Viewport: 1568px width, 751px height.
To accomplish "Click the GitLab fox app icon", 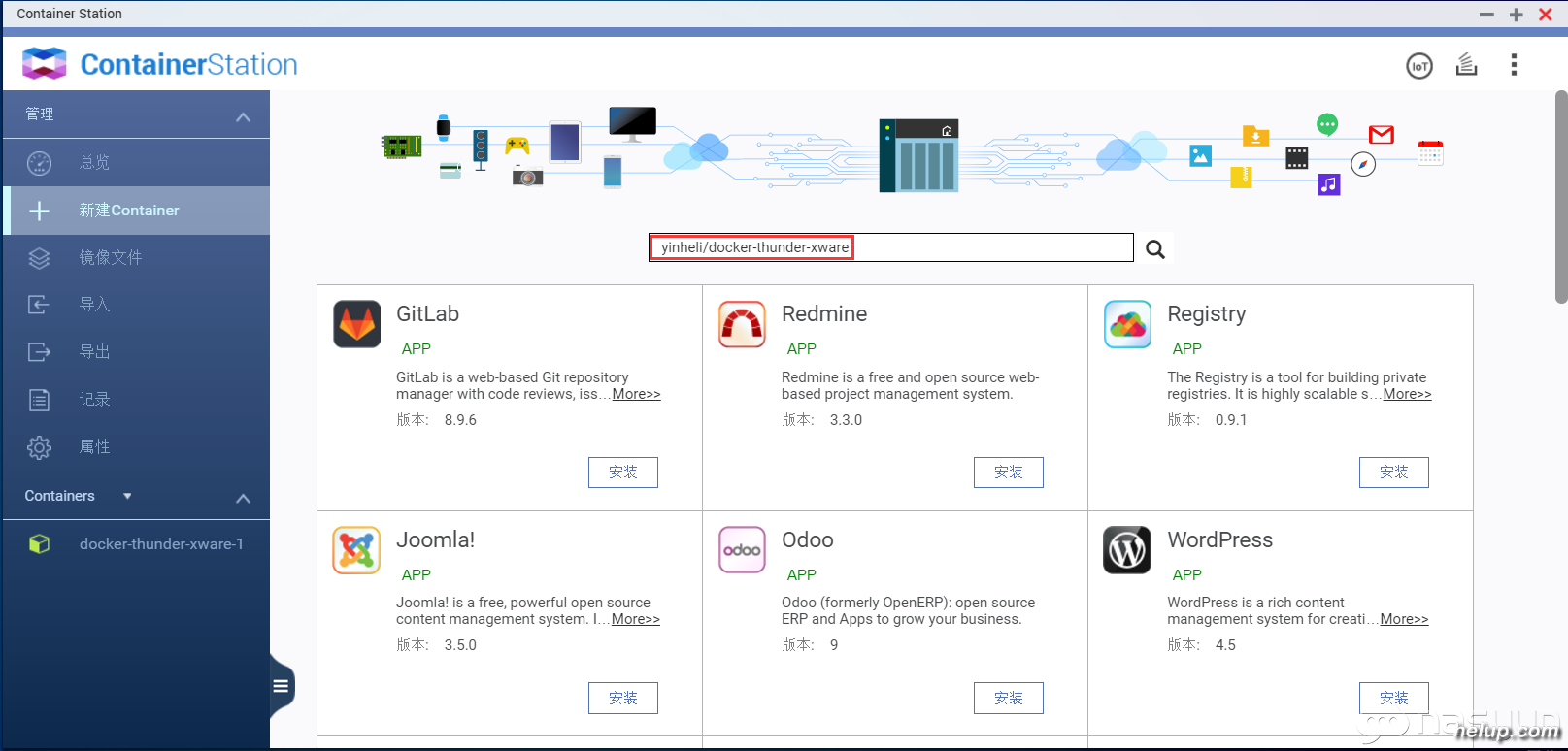I will (x=357, y=324).
